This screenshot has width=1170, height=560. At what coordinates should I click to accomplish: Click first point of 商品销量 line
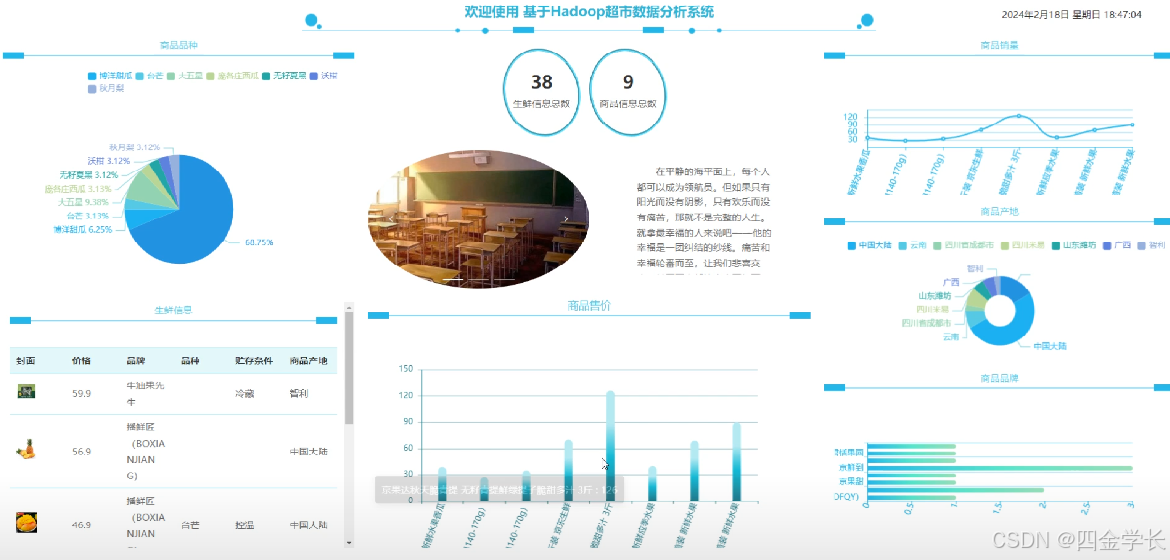tap(867, 137)
